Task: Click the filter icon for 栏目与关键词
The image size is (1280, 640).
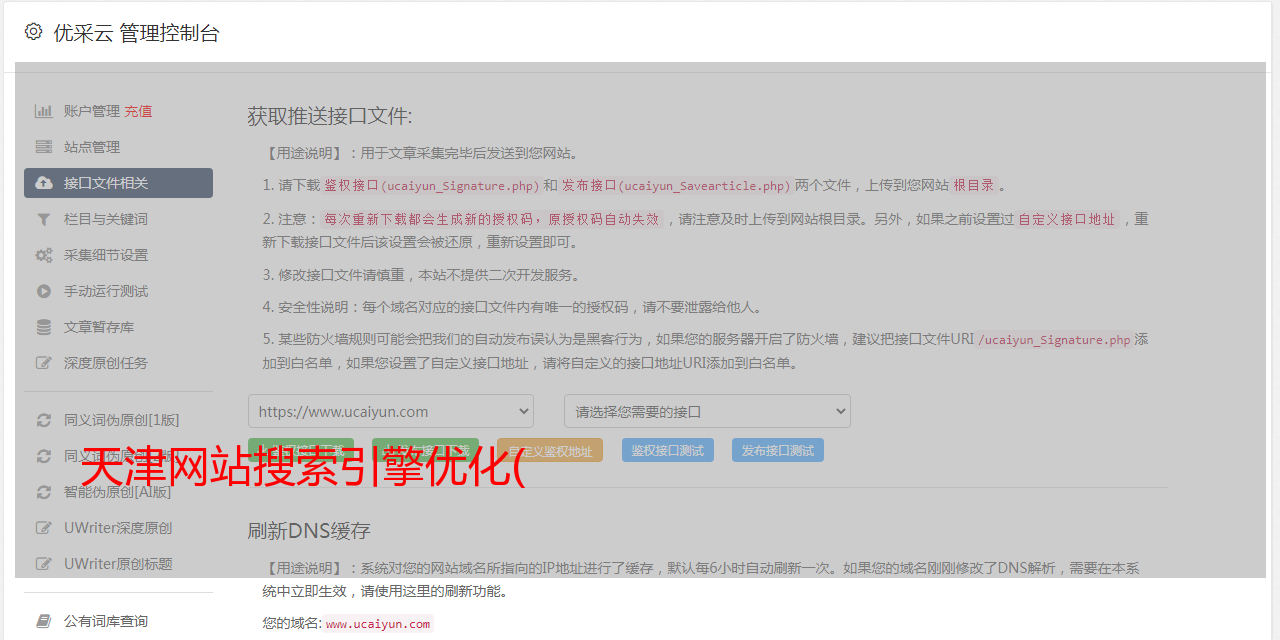Action: [44, 219]
